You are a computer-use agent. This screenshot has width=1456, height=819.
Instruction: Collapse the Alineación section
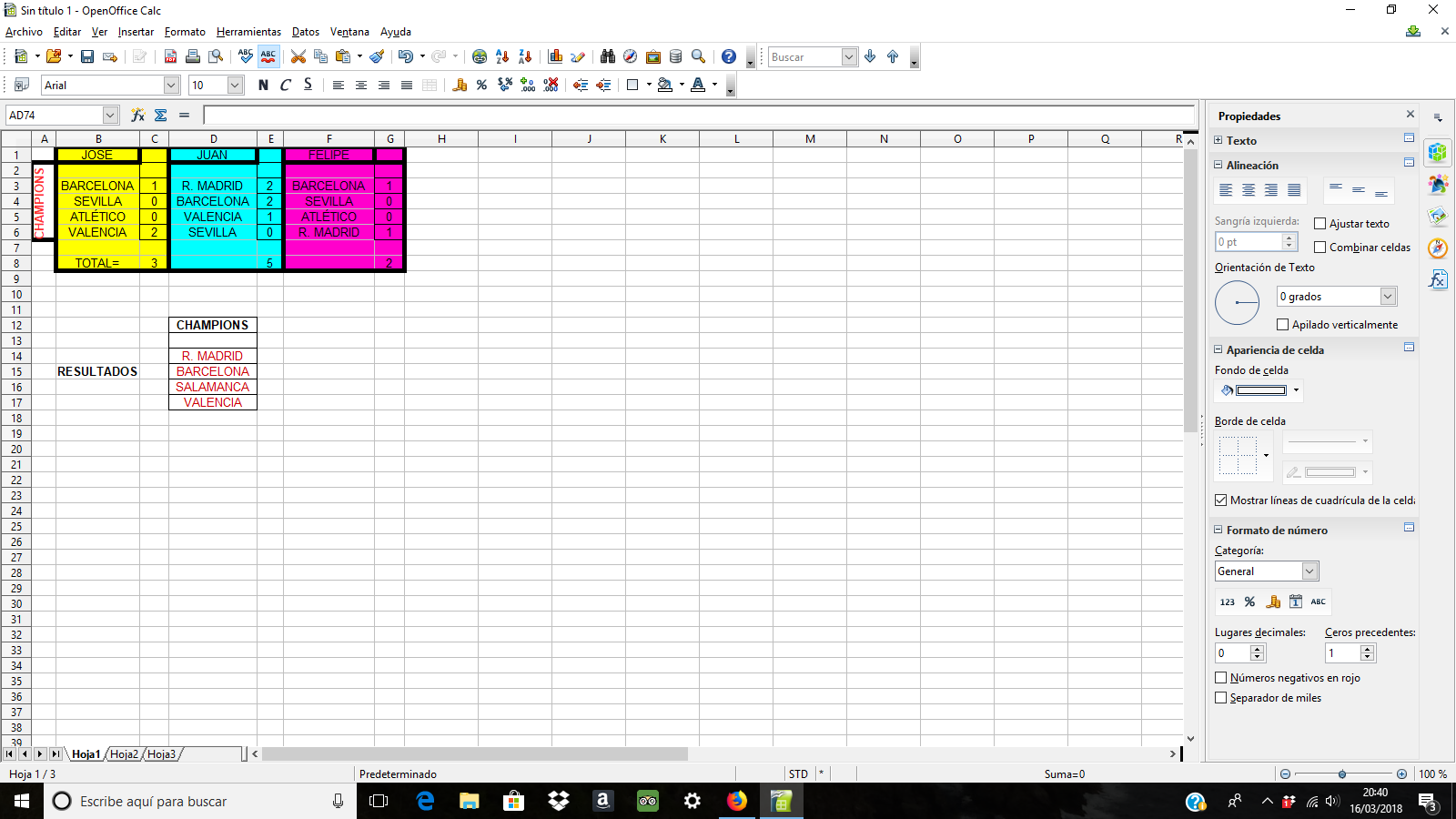[1218, 165]
